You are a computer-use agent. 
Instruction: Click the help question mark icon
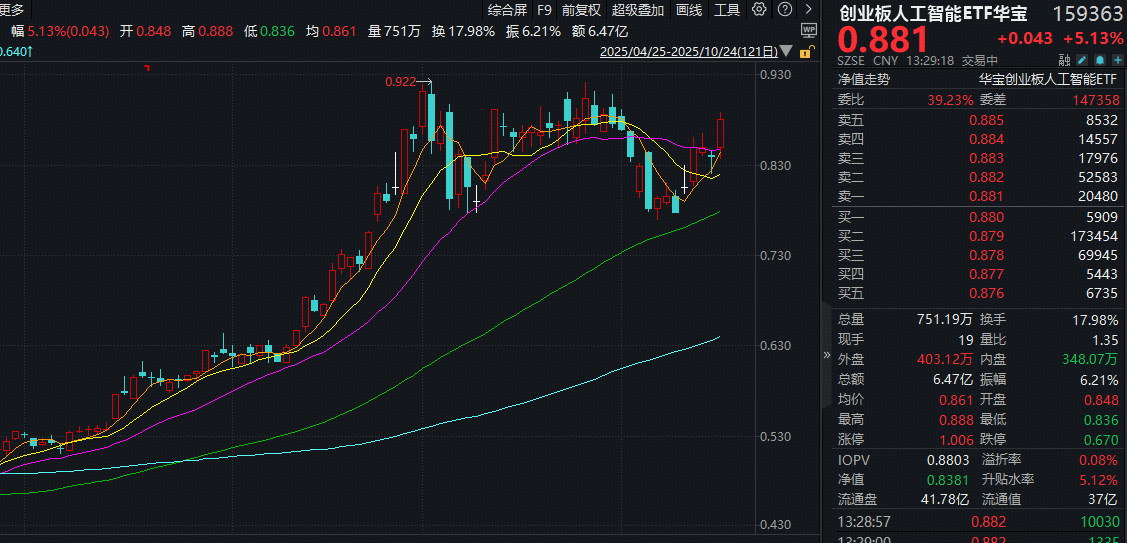pos(782,10)
